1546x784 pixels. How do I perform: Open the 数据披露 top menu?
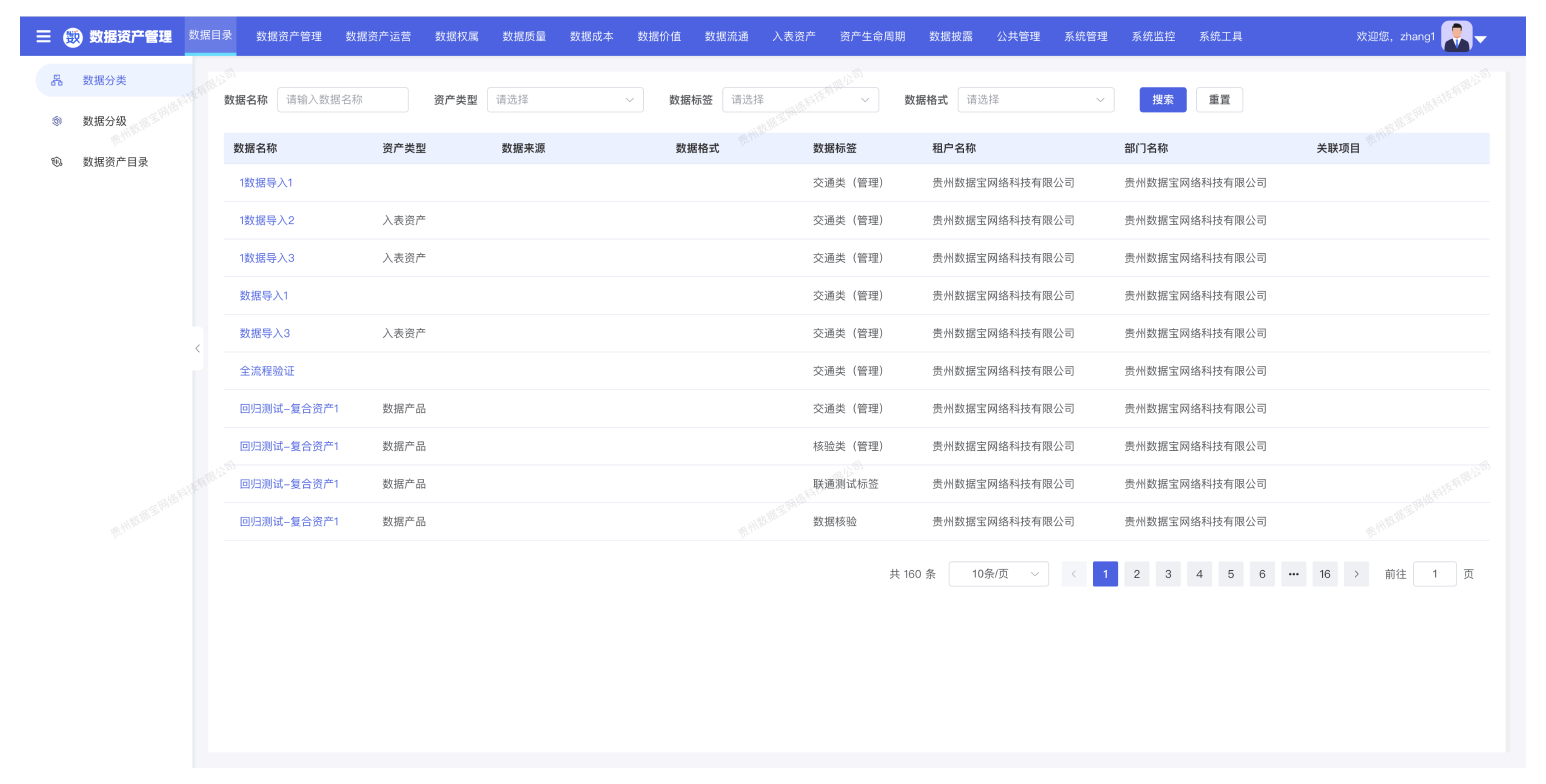coord(951,37)
